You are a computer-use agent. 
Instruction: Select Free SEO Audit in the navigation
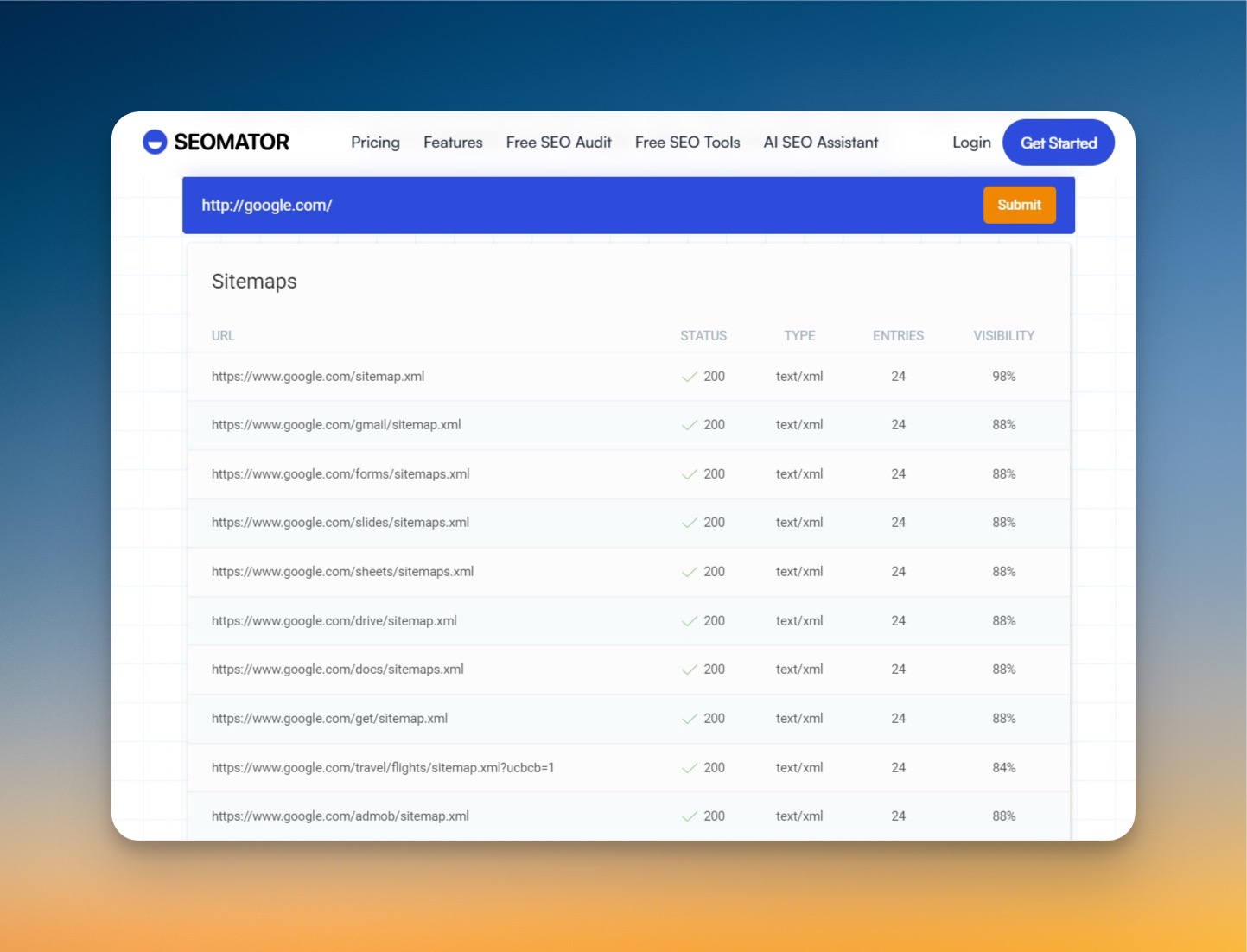(558, 142)
